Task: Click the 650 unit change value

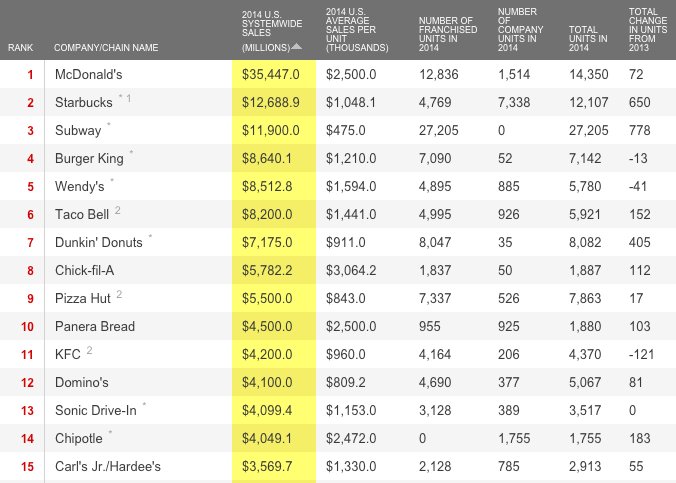Action: (639, 102)
